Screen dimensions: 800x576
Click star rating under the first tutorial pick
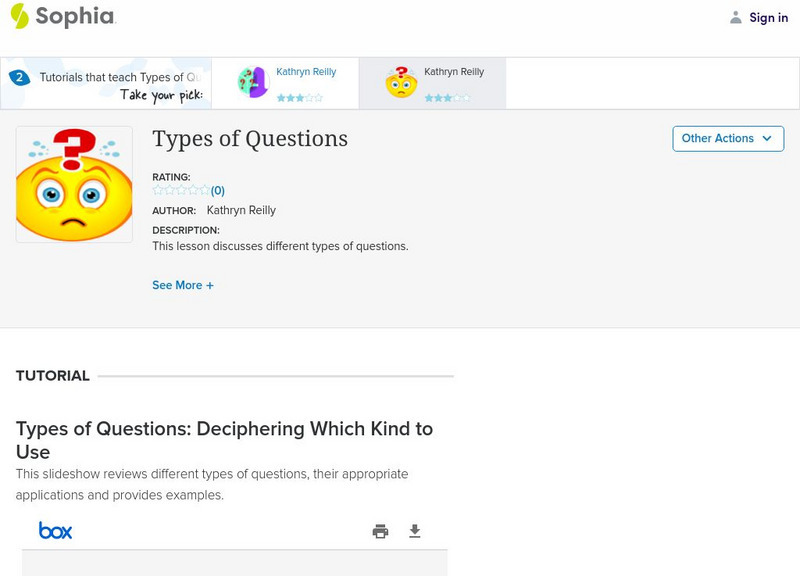[x=299, y=98]
